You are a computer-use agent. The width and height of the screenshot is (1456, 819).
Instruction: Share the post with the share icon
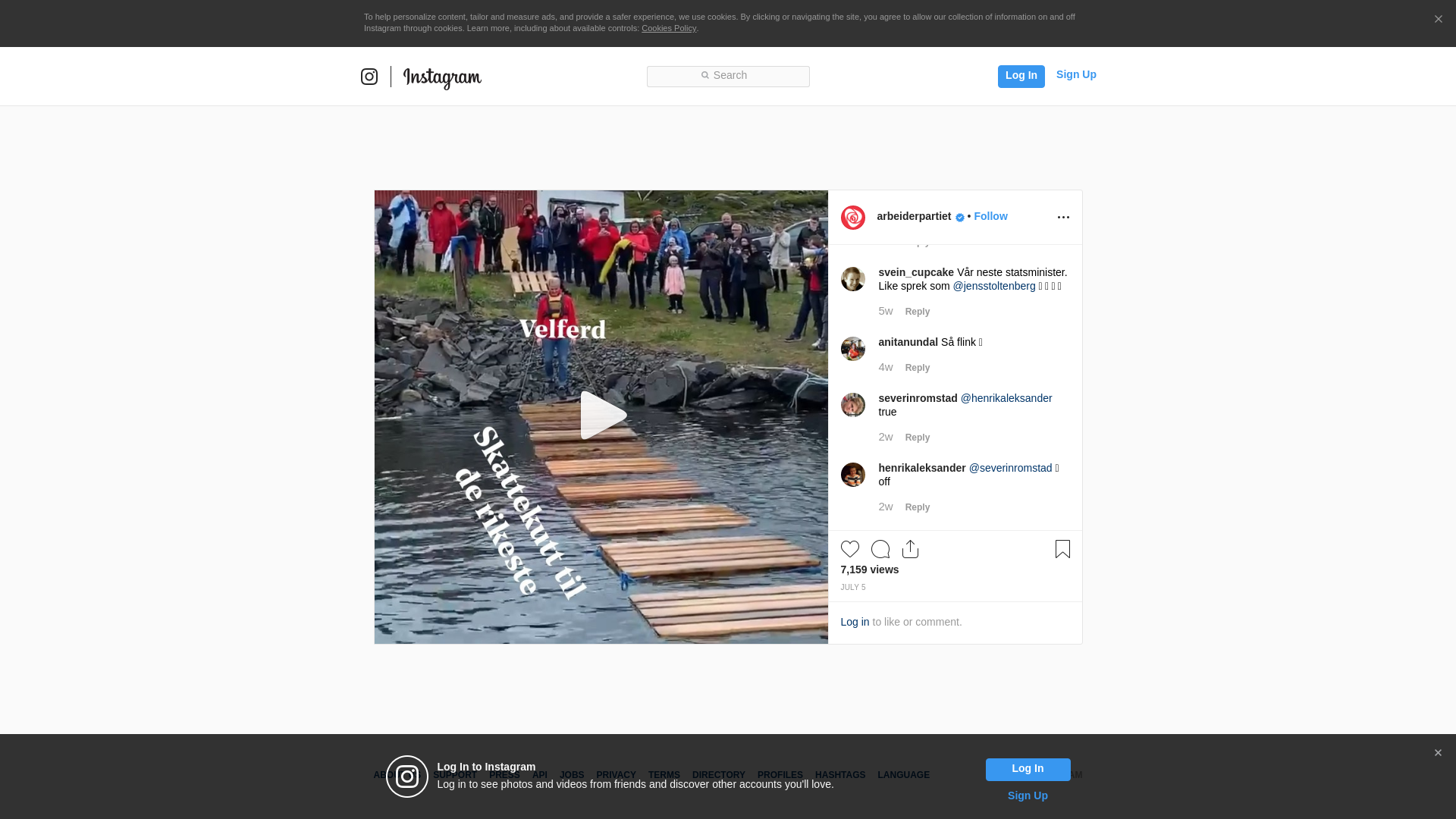coord(911,549)
